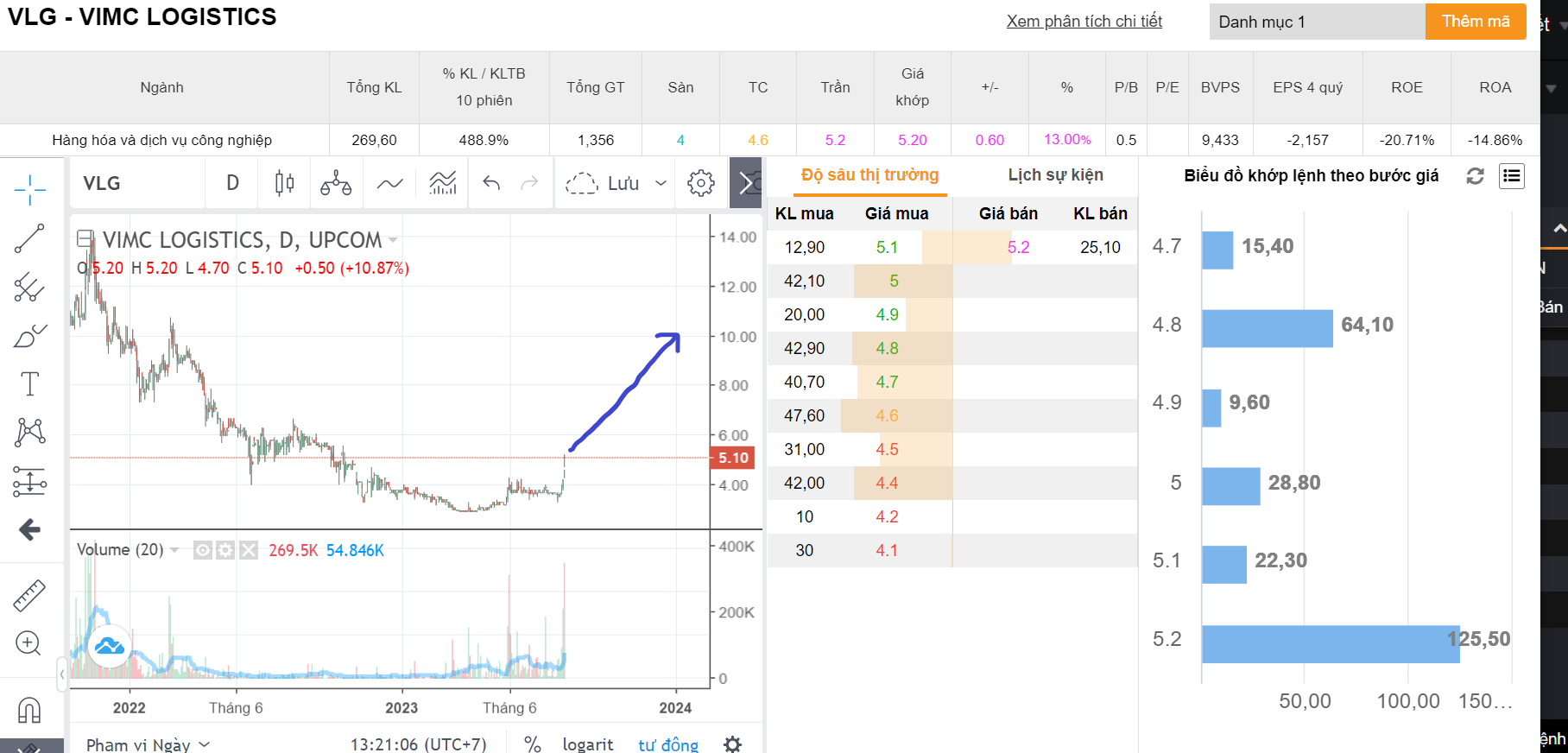Switch to Độ sâu thị trường tab

click(x=869, y=175)
